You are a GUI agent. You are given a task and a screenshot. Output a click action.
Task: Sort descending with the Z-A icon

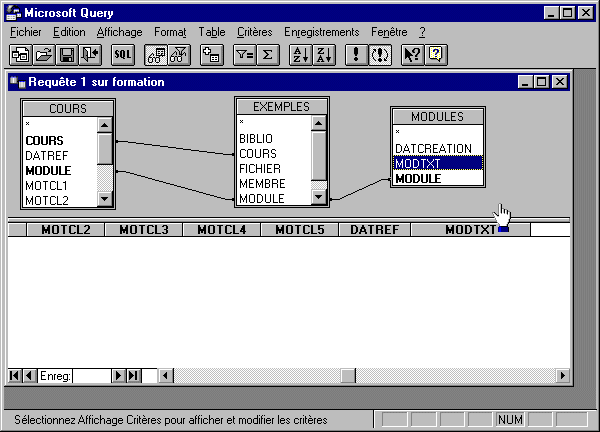[x=324, y=55]
